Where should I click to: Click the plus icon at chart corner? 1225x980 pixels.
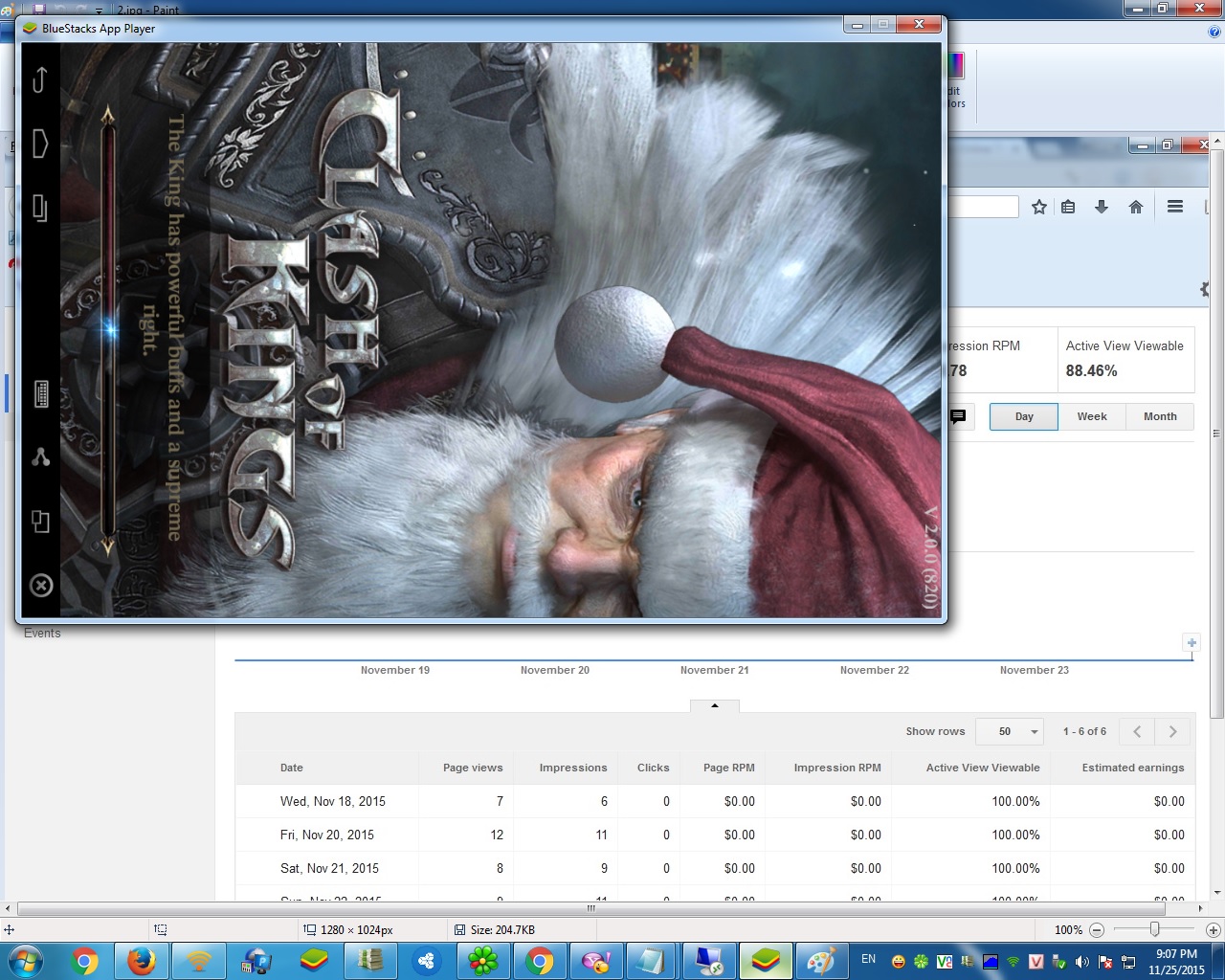coord(1192,642)
